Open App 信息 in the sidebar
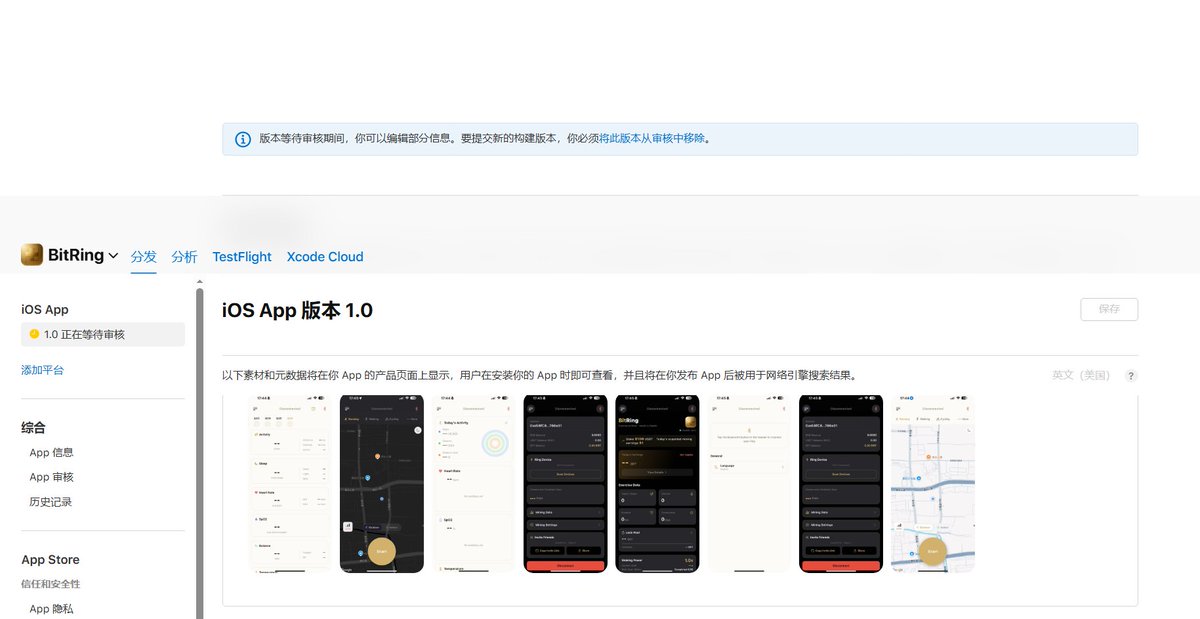Viewport: 1200px width, 619px height. [x=51, y=452]
